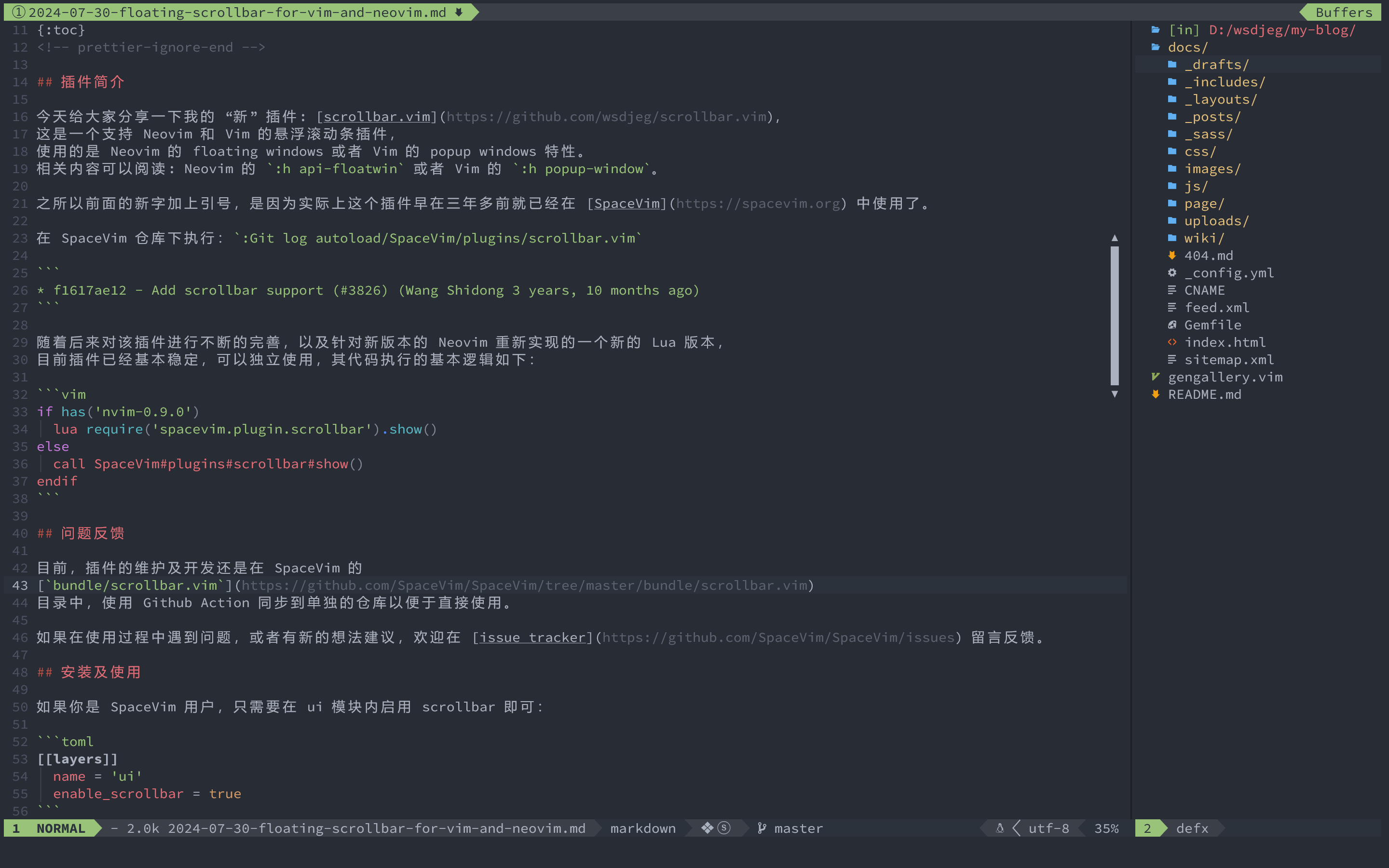Click the Gemfile ruby icon

click(x=1172, y=325)
